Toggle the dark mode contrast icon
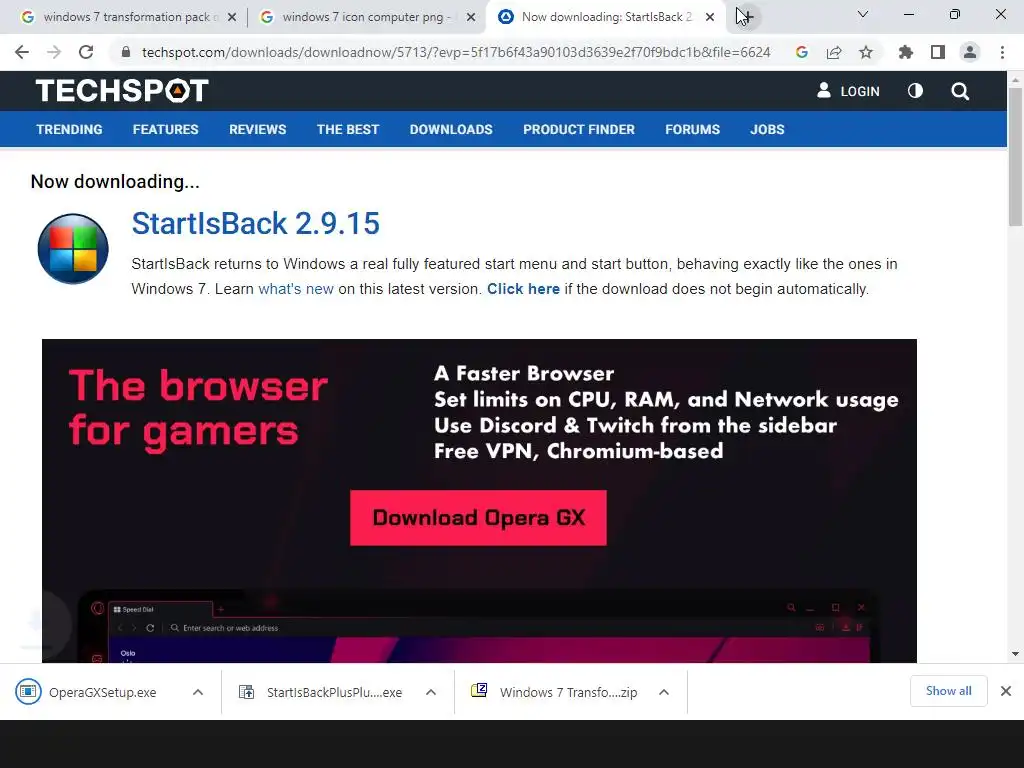 tap(916, 91)
